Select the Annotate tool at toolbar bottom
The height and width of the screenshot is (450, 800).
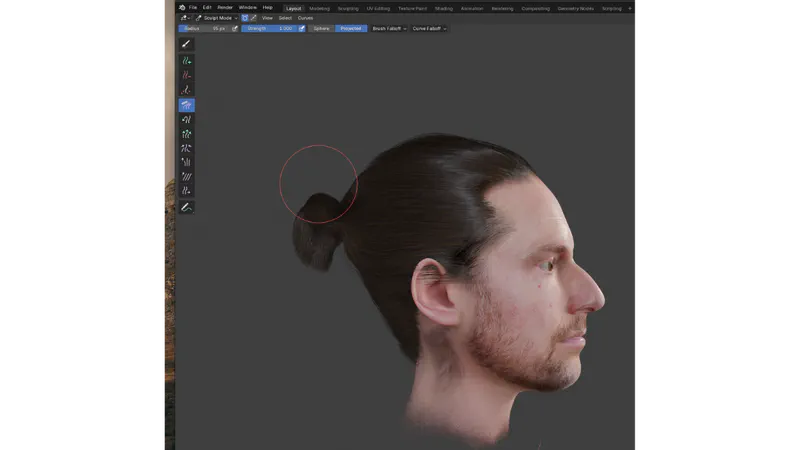pyautogui.click(x=186, y=207)
